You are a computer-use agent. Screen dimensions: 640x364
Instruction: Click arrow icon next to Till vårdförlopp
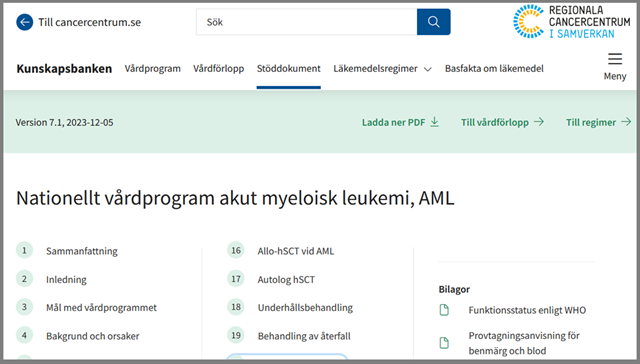(x=539, y=122)
